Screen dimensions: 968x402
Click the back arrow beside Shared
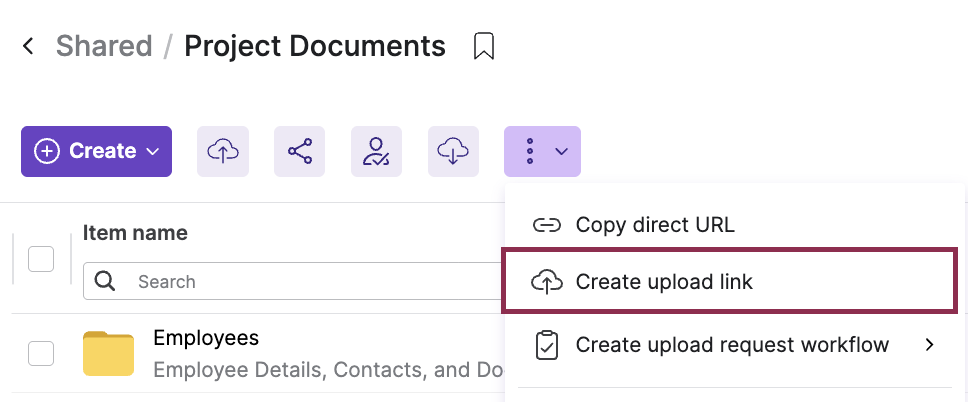coord(28,46)
